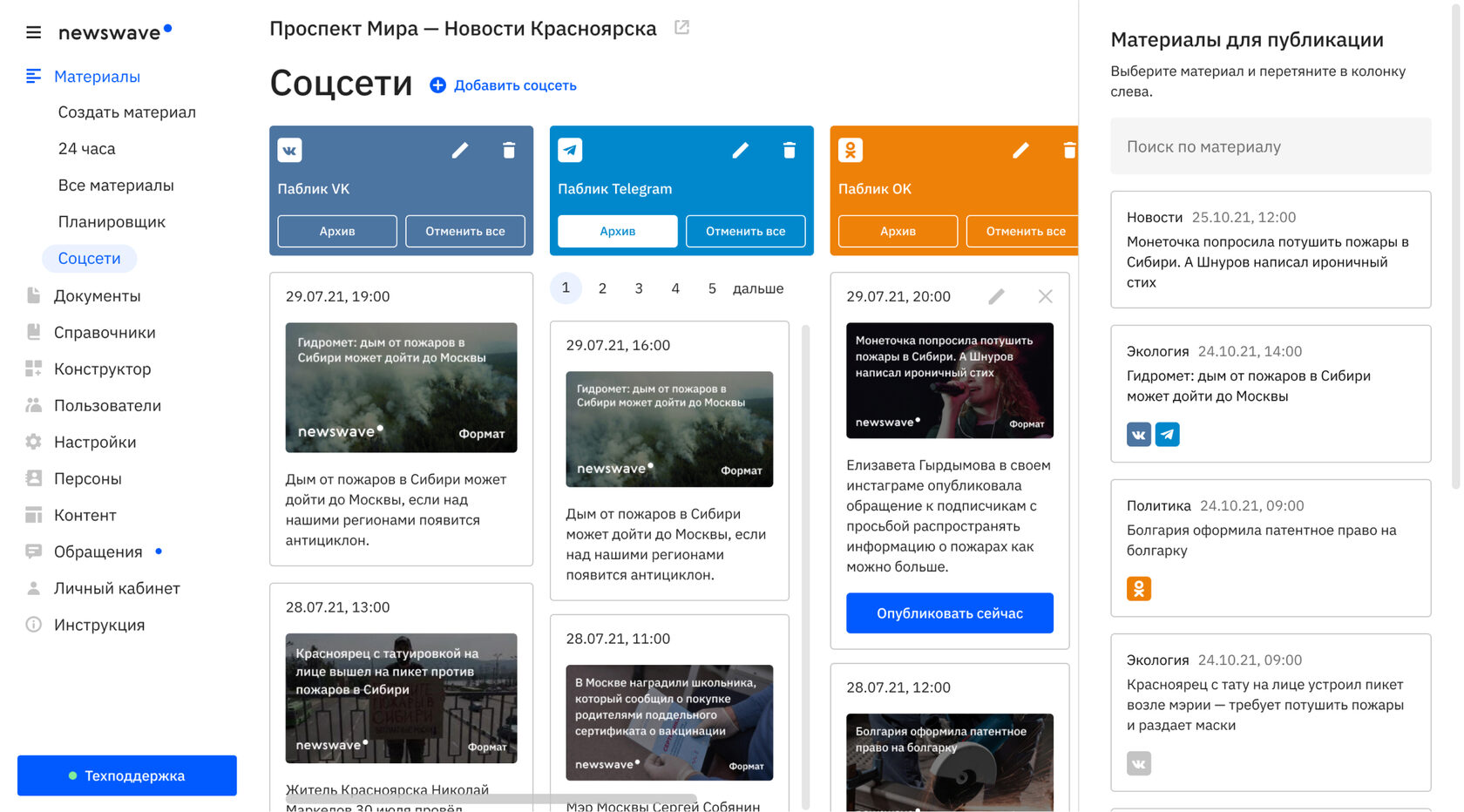Click the VK logo icon in column header
1464x812 pixels.
click(x=289, y=150)
